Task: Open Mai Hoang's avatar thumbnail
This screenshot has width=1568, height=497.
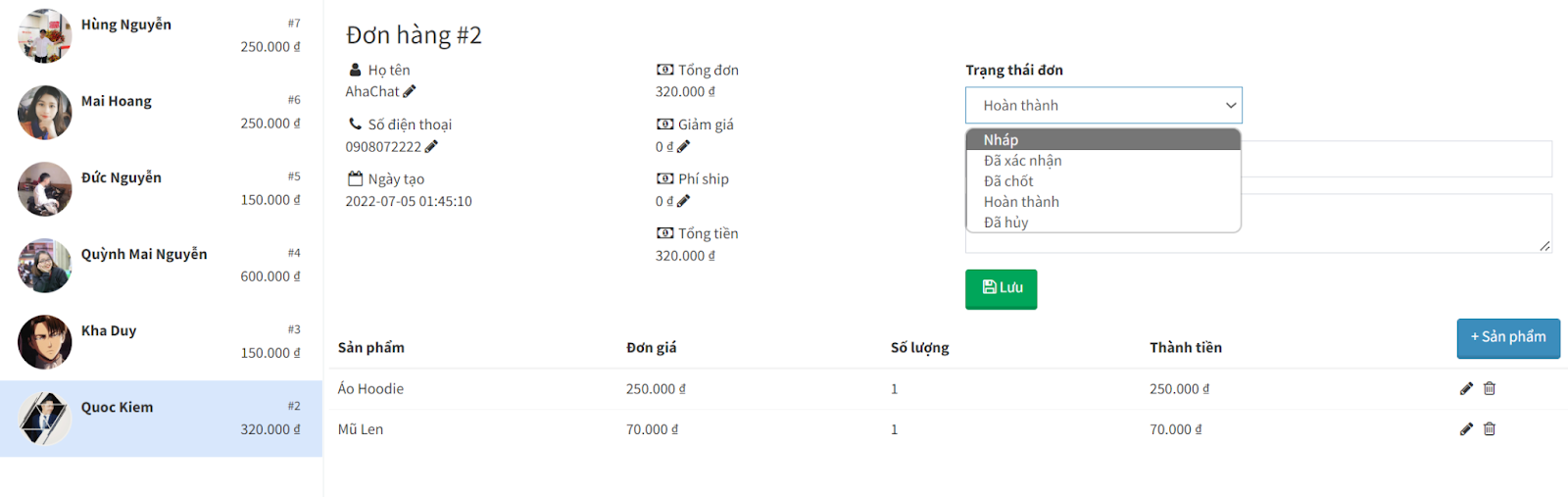Action: tap(44, 113)
